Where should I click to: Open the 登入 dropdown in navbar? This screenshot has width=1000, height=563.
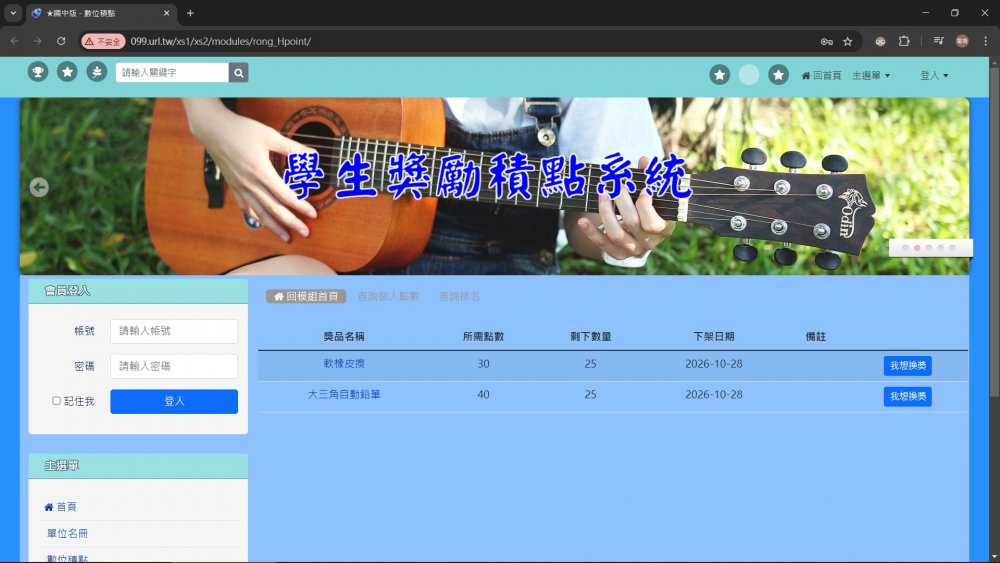click(934, 75)
